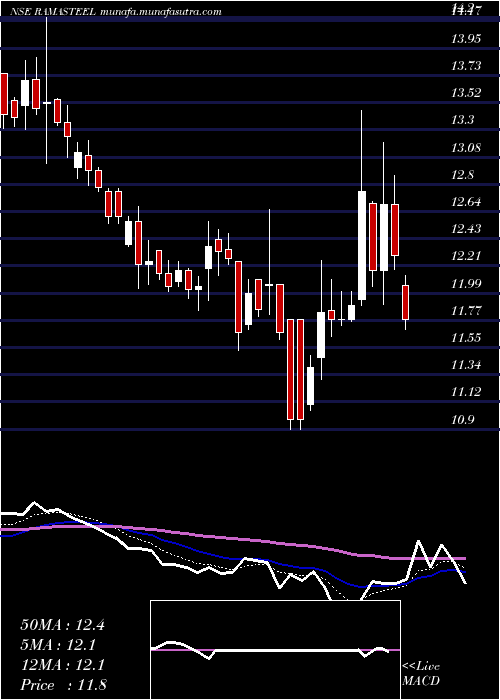This screenshot has height=700, width=500.
Task: Click the 11.55 price axis label
Action: point(467,338)
